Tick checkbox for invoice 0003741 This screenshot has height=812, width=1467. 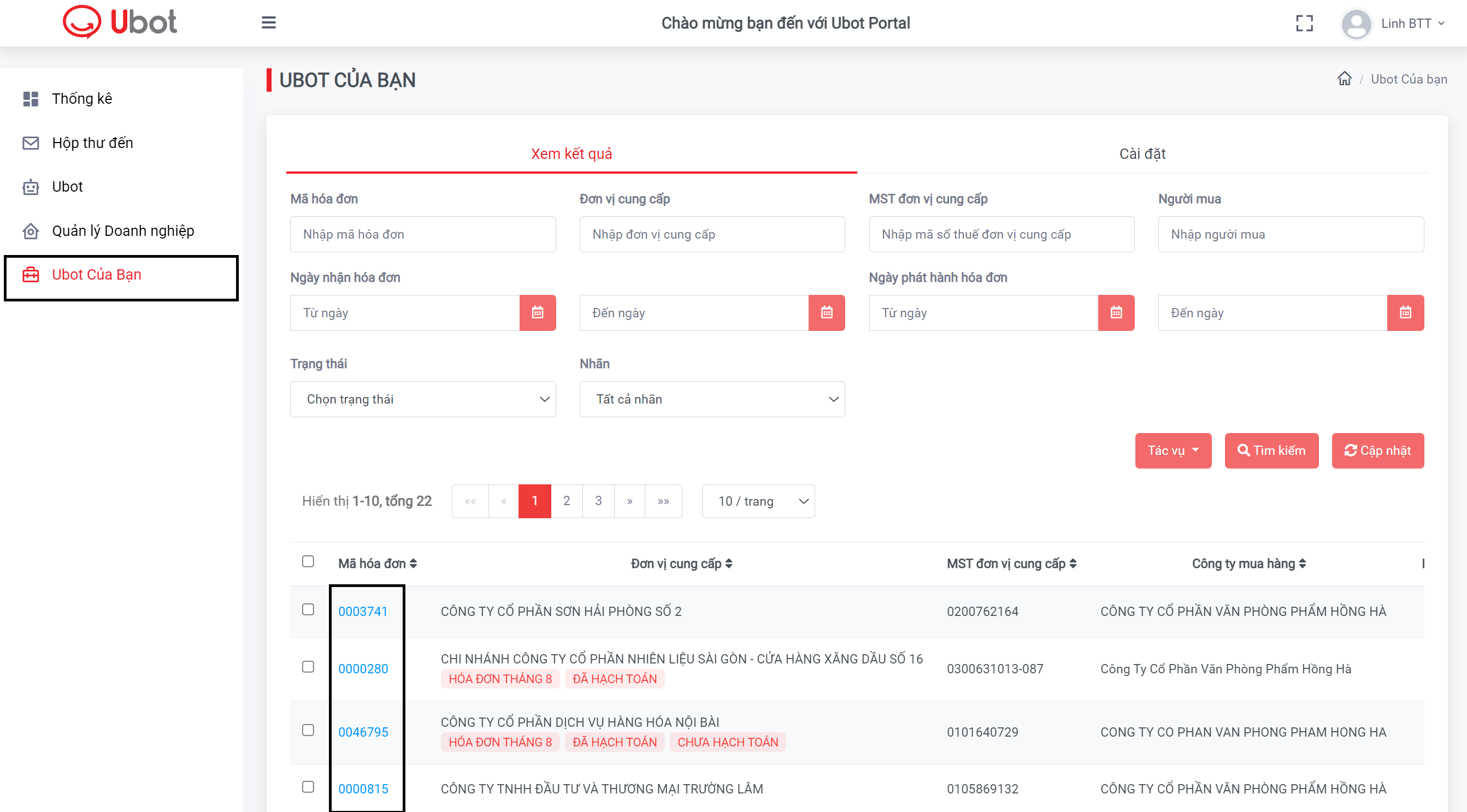pyautogui.click(x=308, y=609)
